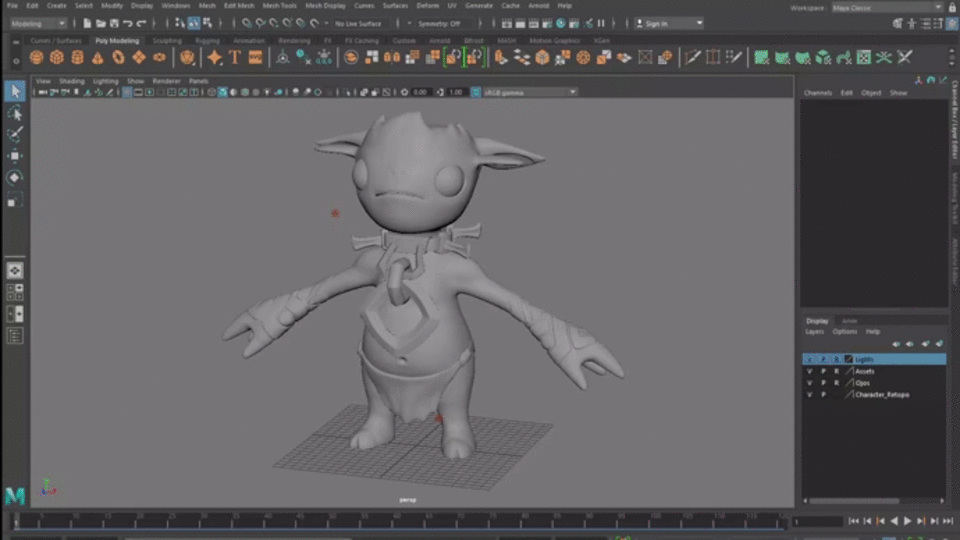Create polygon Type text with the T icon
This screenshot has width=960, height=540.
click(235, 58)
